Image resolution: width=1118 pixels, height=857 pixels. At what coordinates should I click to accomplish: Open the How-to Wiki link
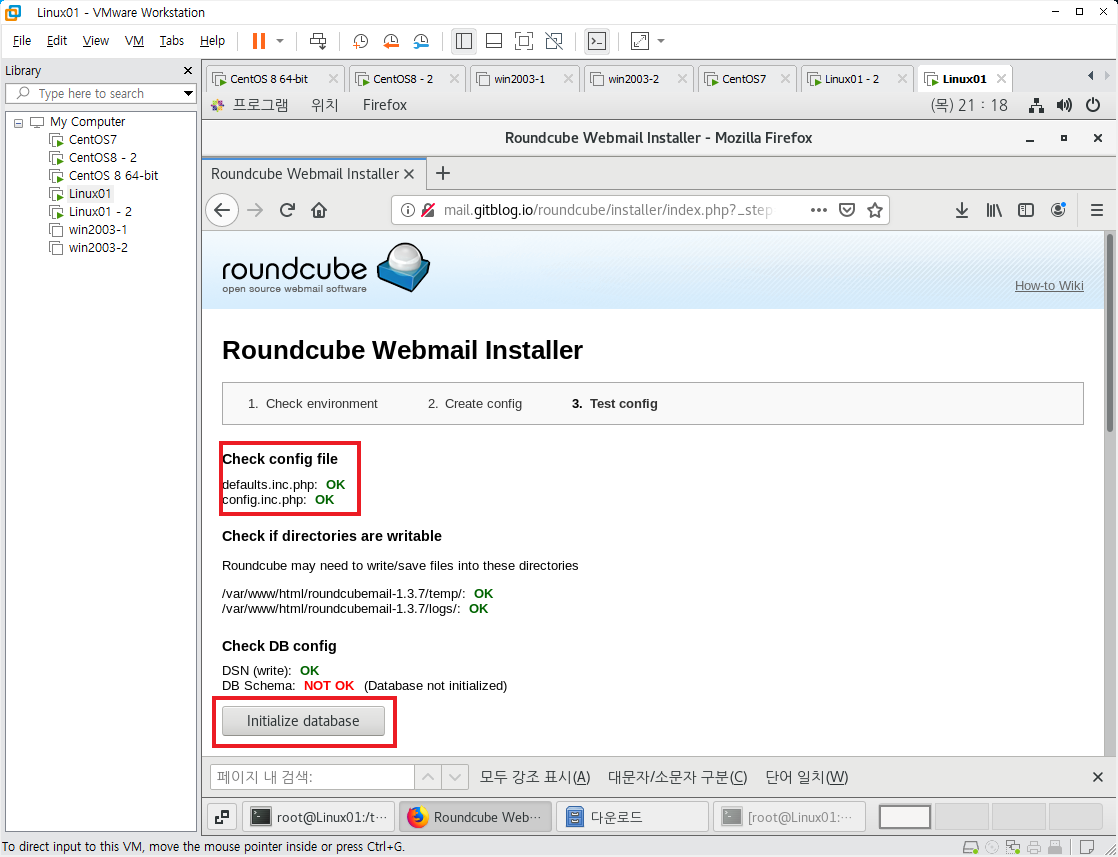click(x=1049, y=286)
